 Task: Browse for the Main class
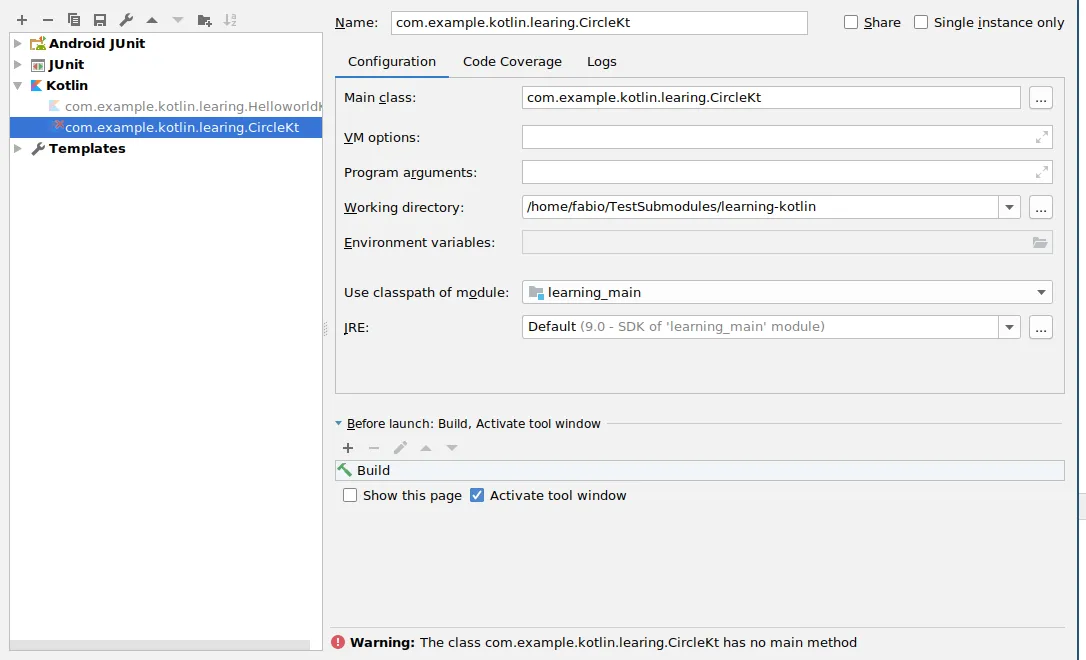tap(1040, 98)
